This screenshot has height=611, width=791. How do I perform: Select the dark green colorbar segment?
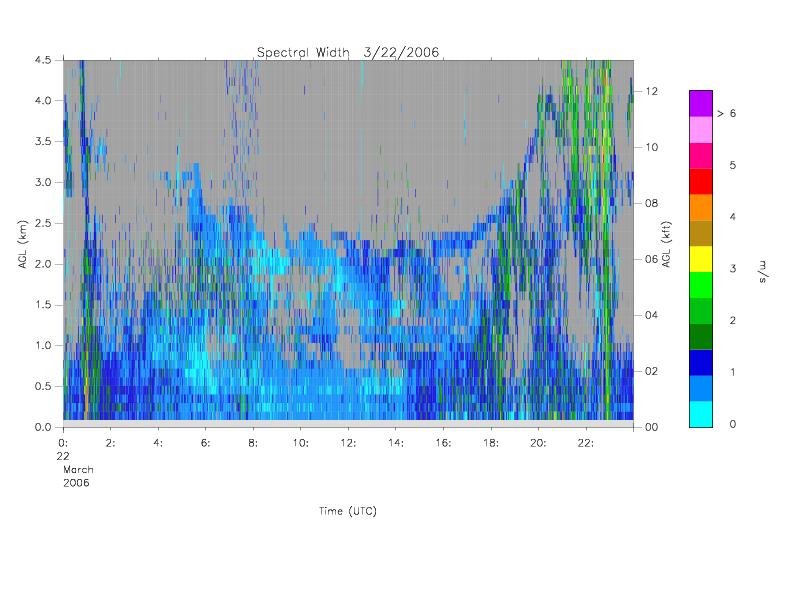click(701, 337)
